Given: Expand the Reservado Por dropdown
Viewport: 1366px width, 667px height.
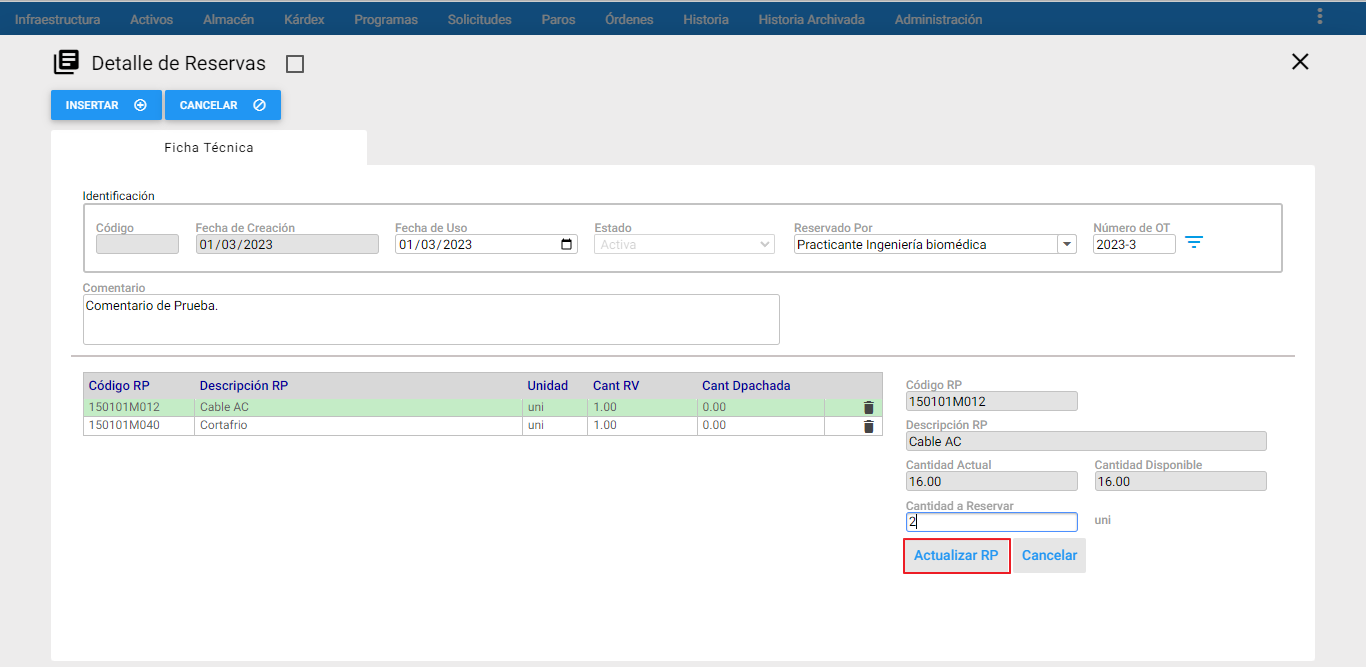Looking at the screenshot, I should [x=1067, y=244].
